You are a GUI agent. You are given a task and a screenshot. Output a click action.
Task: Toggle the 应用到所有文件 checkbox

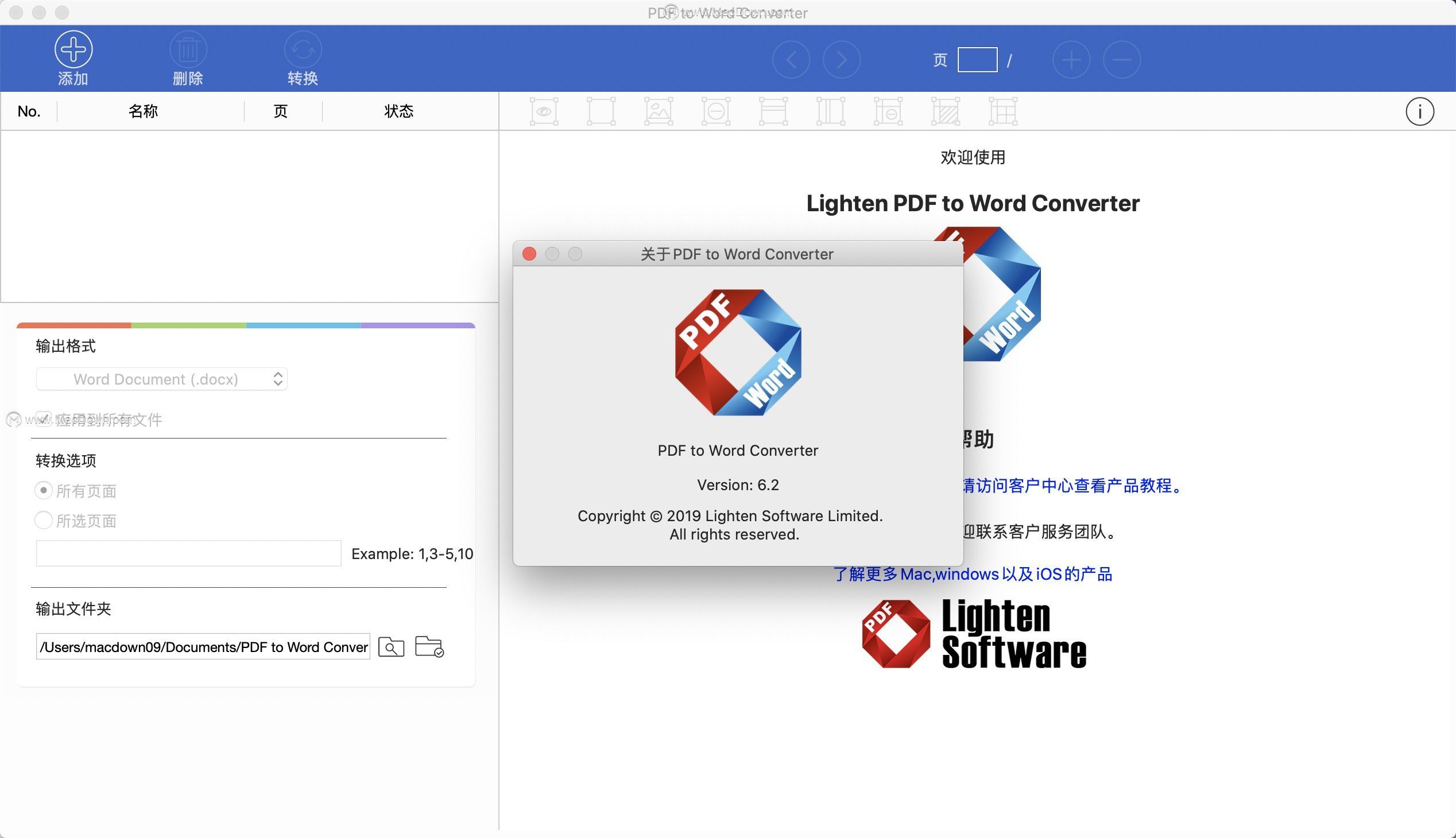[43, 419]
